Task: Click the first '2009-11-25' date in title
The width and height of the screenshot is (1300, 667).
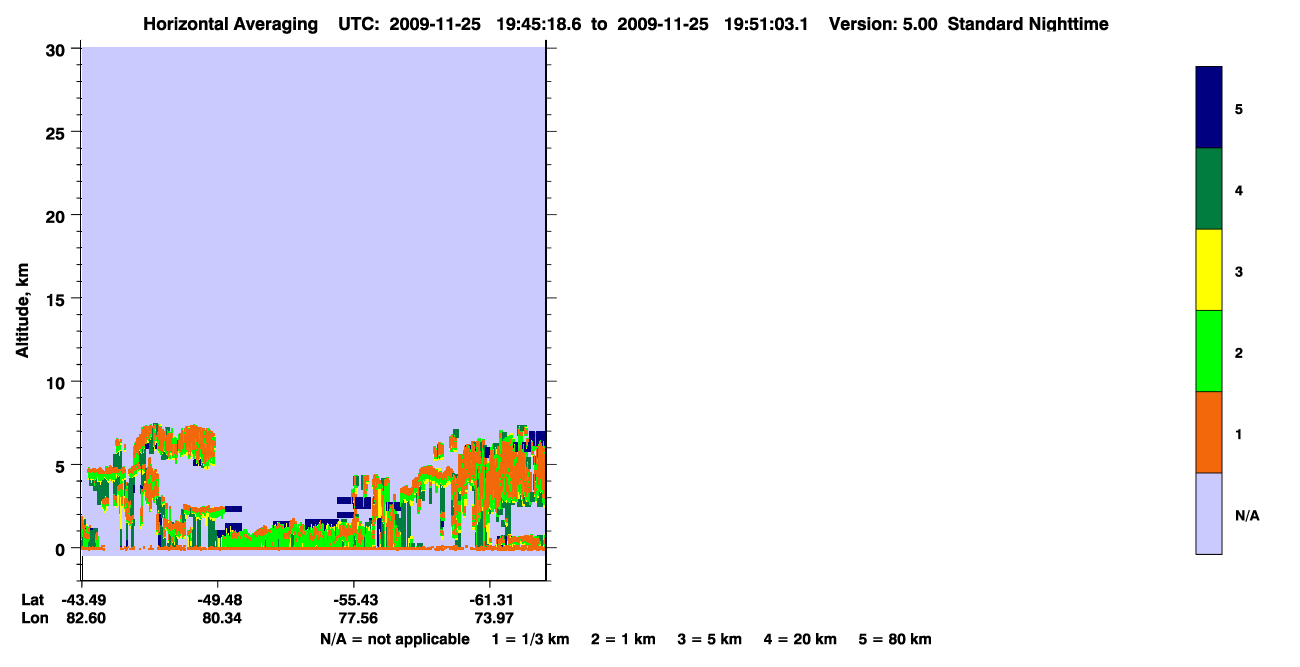Action: 434,24
